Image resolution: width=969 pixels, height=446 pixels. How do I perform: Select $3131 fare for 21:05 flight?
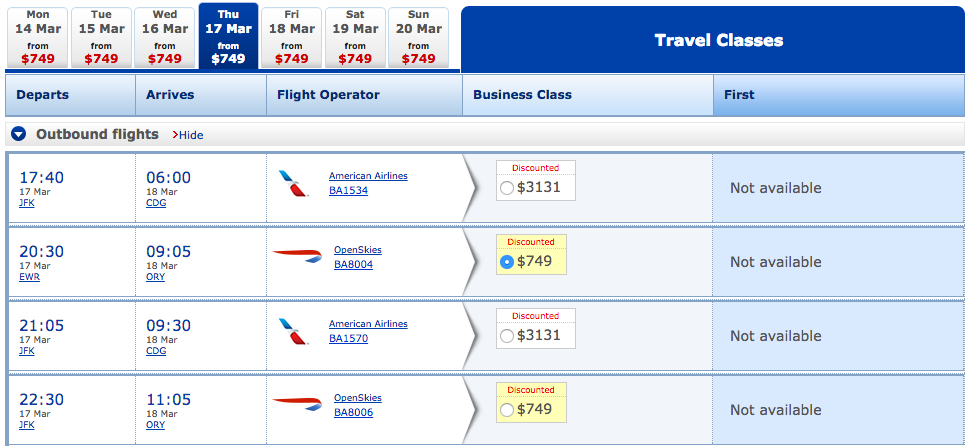(x=506, y=336)
